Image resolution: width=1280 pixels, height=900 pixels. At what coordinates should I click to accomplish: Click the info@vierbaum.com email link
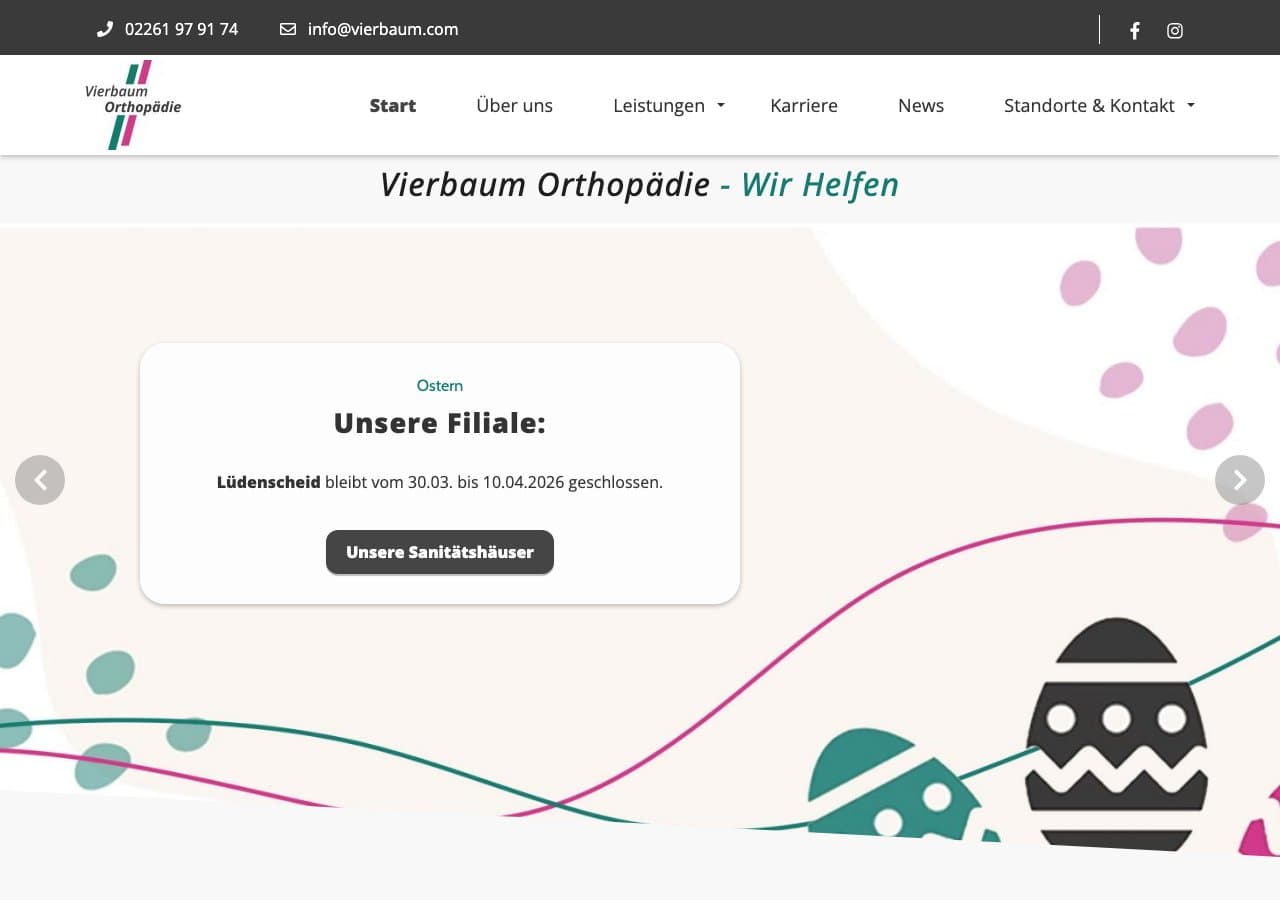tap(383, 29)
